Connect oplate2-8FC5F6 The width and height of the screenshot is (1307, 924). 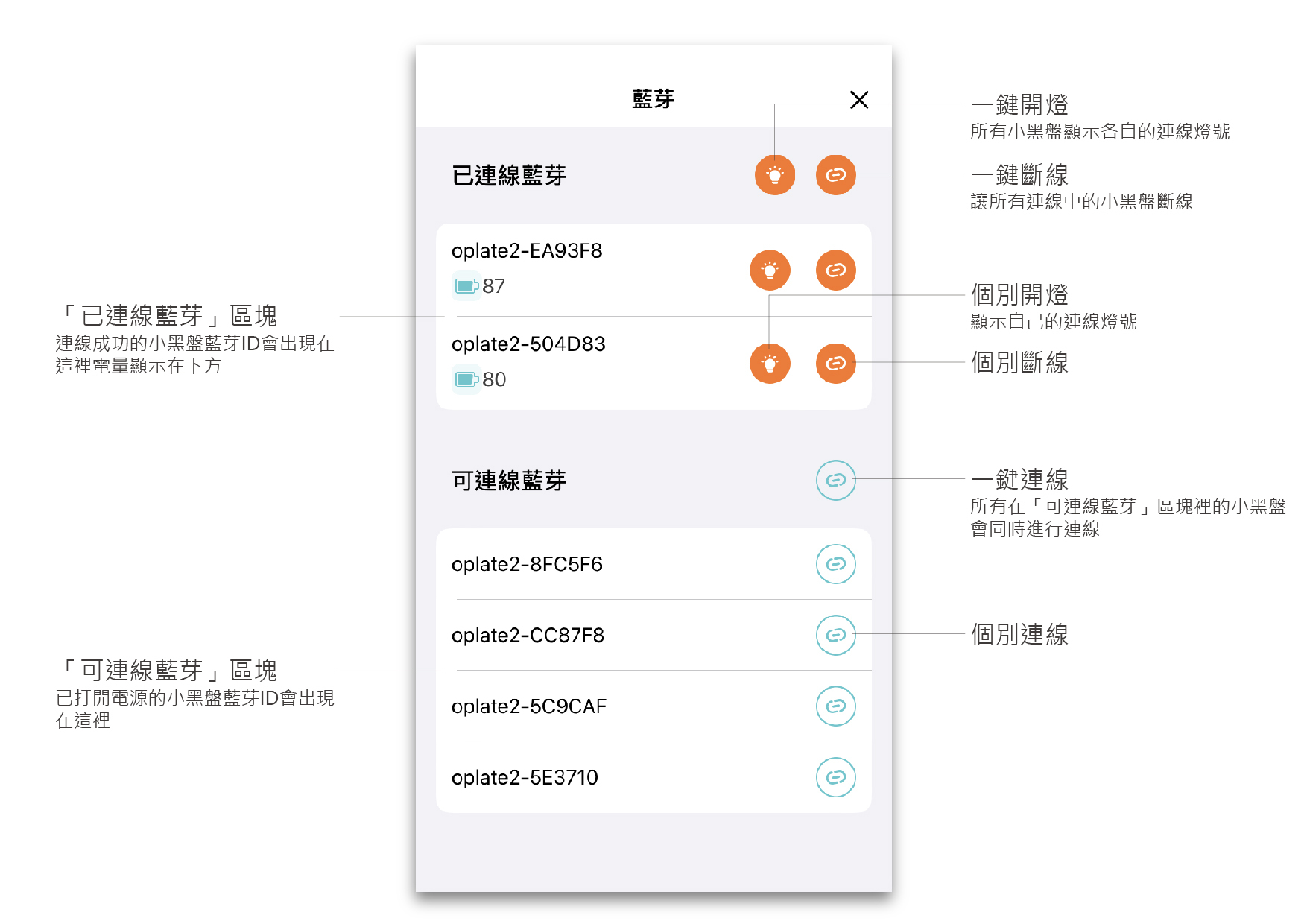(x=835, y=564)
